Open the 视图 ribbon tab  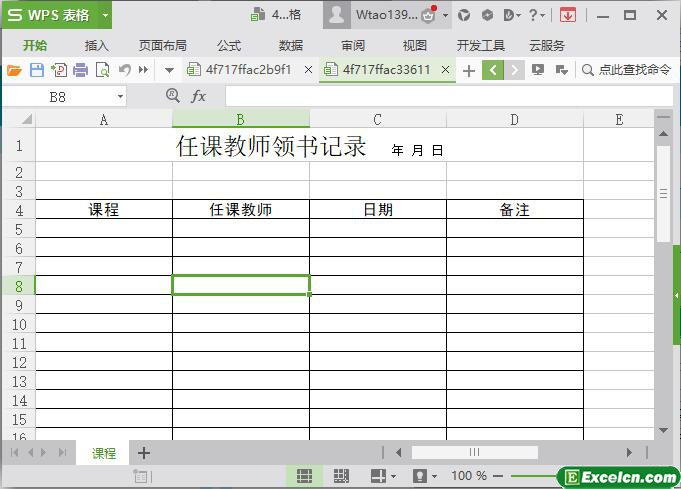tap(415, 45)
